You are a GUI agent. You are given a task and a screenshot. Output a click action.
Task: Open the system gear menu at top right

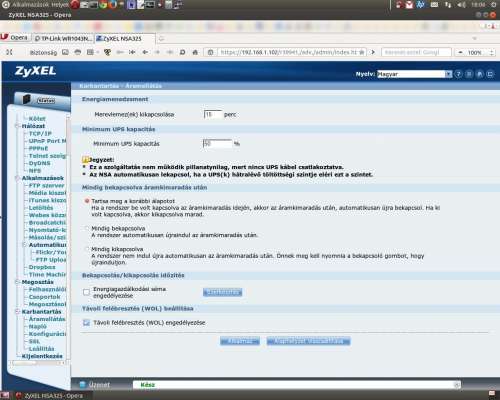[x=494, y=5]
